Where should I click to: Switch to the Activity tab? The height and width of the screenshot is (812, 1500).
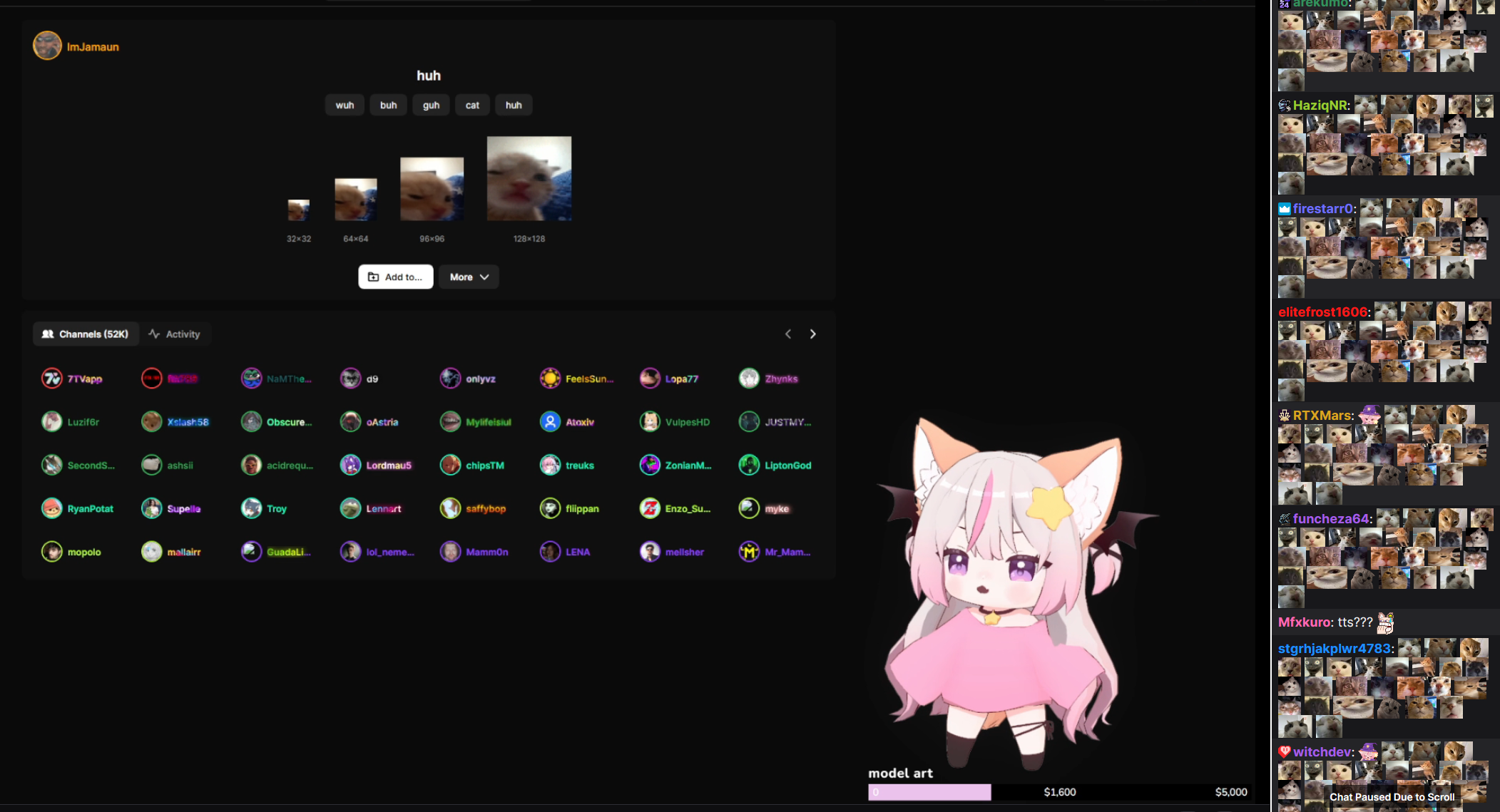pos(175,334)
